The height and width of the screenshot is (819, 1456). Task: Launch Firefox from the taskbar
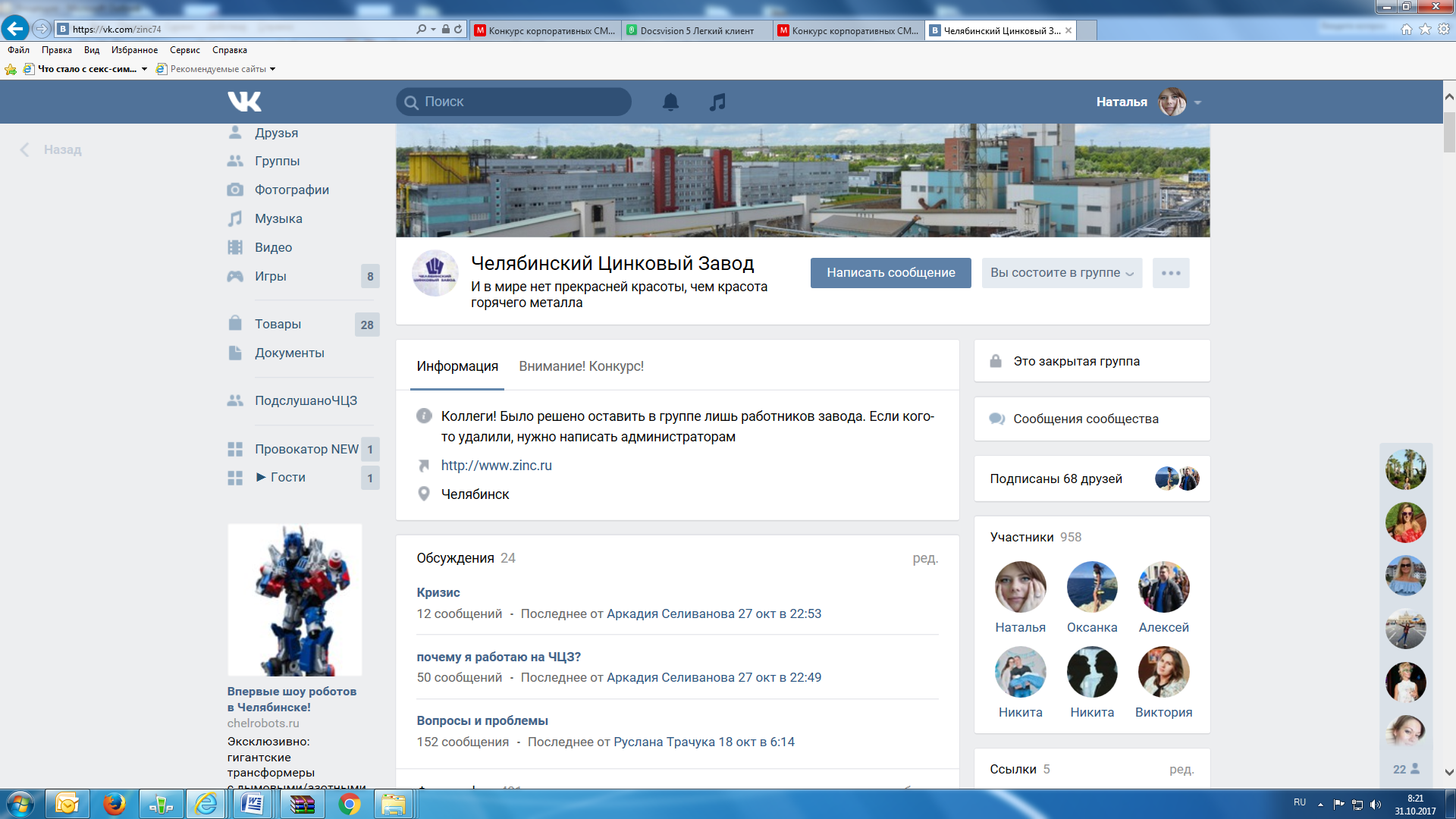coord(115,804)
